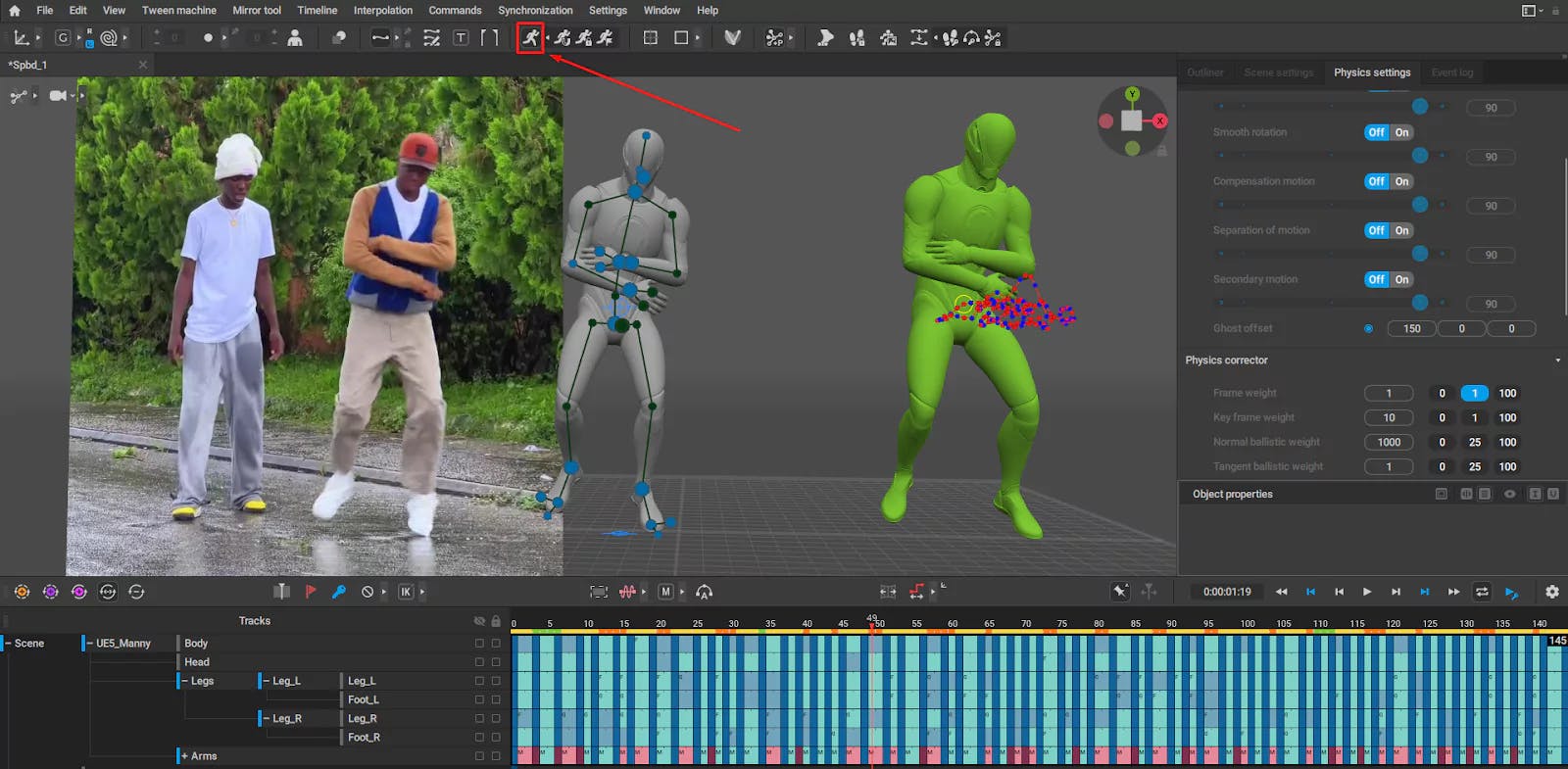Click the red-boxed AutoPhysics running figure icon

(530, 38)
